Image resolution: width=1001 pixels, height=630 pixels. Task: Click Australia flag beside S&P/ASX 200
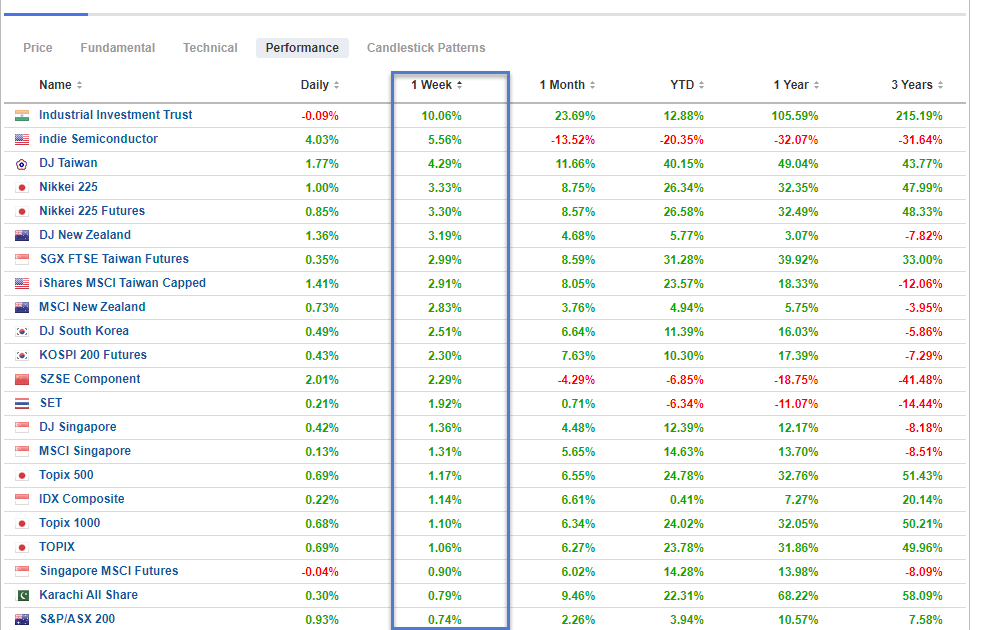click(x=22, y=619)
